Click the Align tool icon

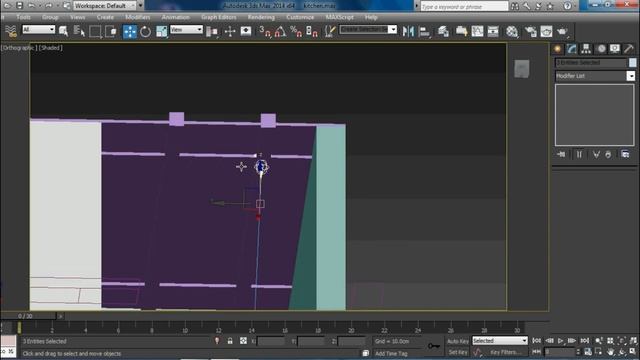(x=424, y=31)
